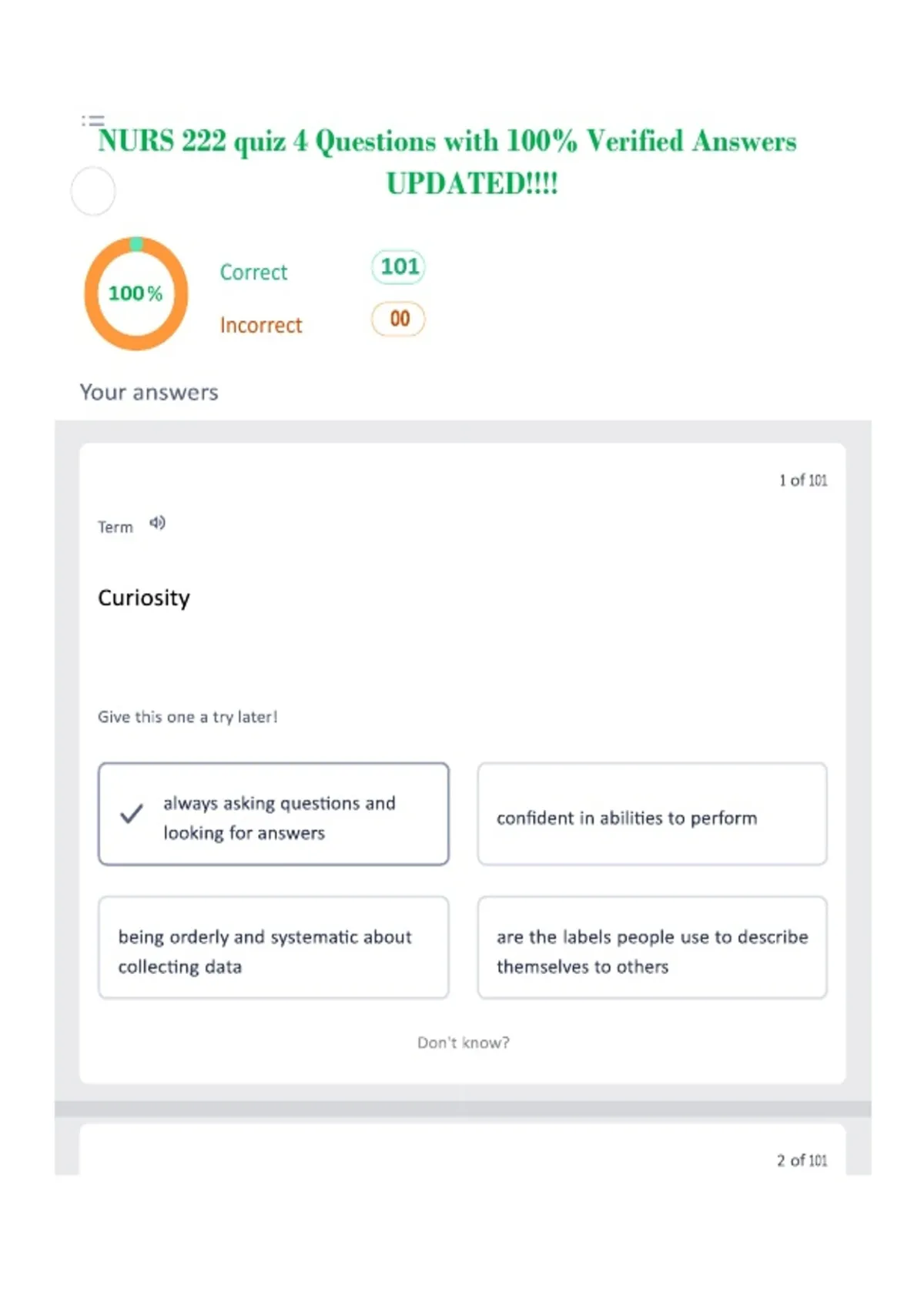Click the Correct count badge 101

pyautogui.click(x=399, y=267)
